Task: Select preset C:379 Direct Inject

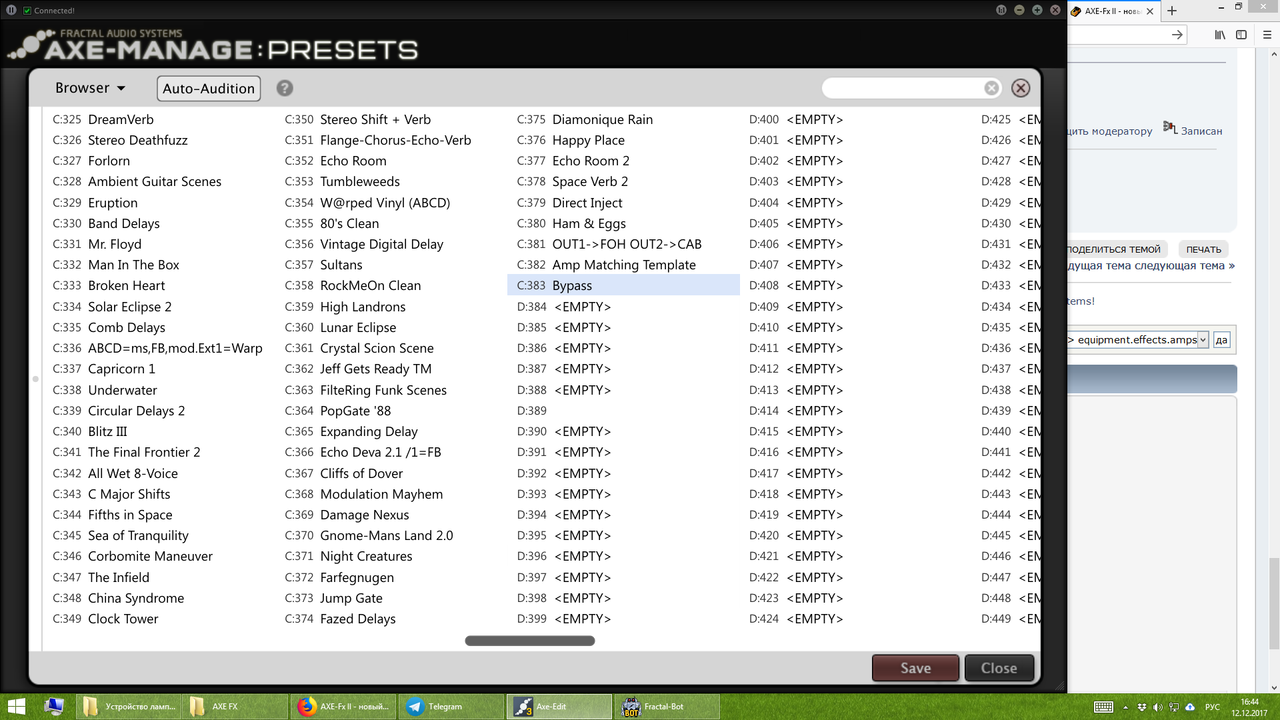Action: (624, 202)
